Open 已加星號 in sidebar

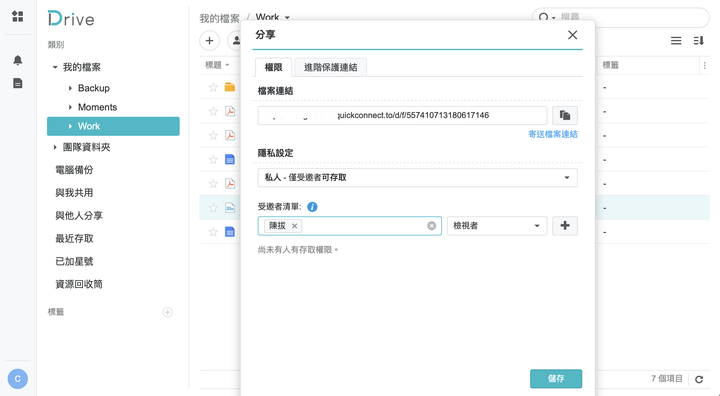pos(74,261)
